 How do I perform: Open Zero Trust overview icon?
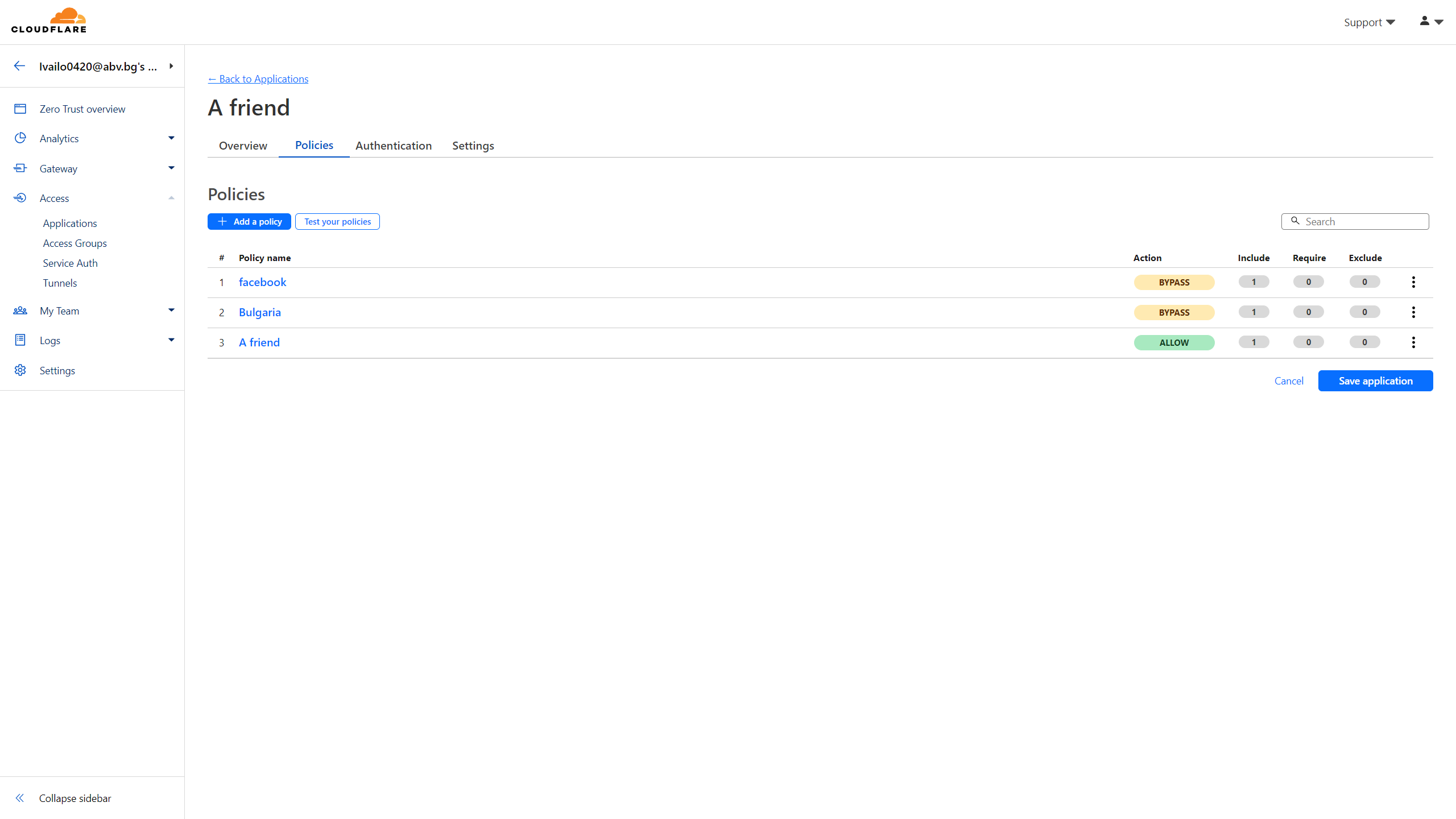click(x=20, y=109)
